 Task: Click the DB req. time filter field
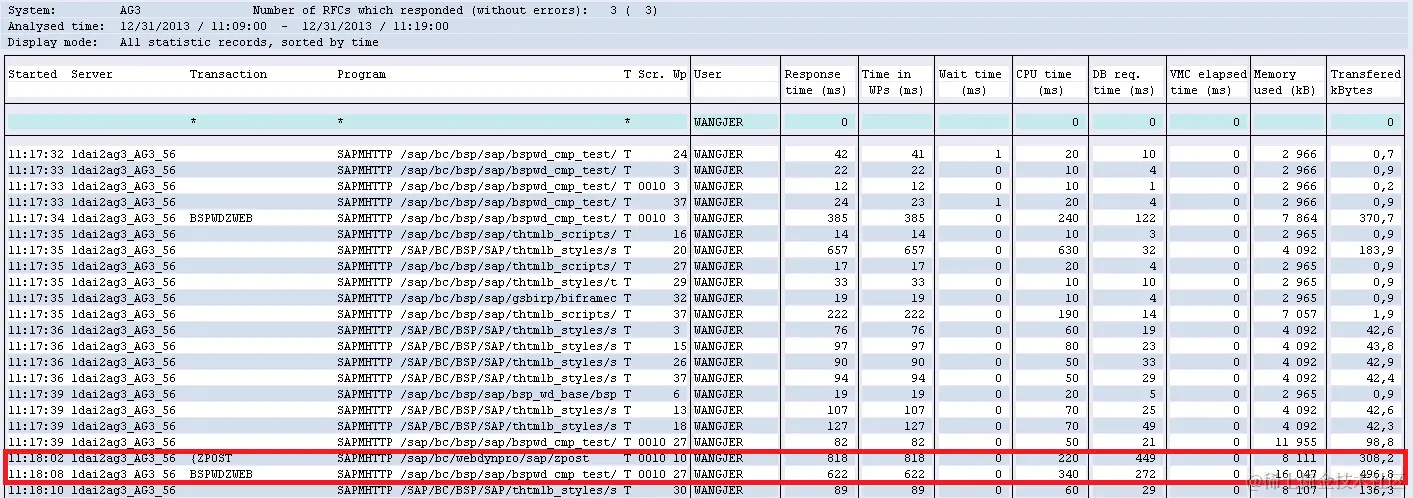point(1126,122)
